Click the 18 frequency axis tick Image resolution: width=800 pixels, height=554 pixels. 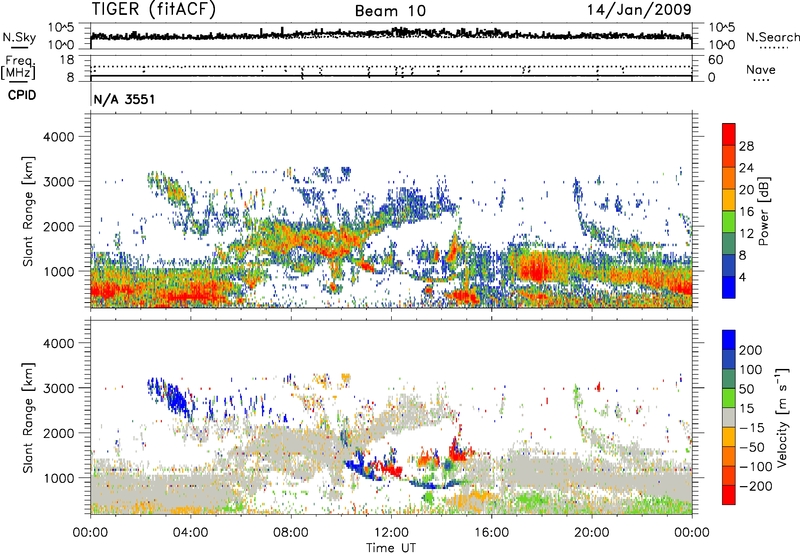pos(67,60)
